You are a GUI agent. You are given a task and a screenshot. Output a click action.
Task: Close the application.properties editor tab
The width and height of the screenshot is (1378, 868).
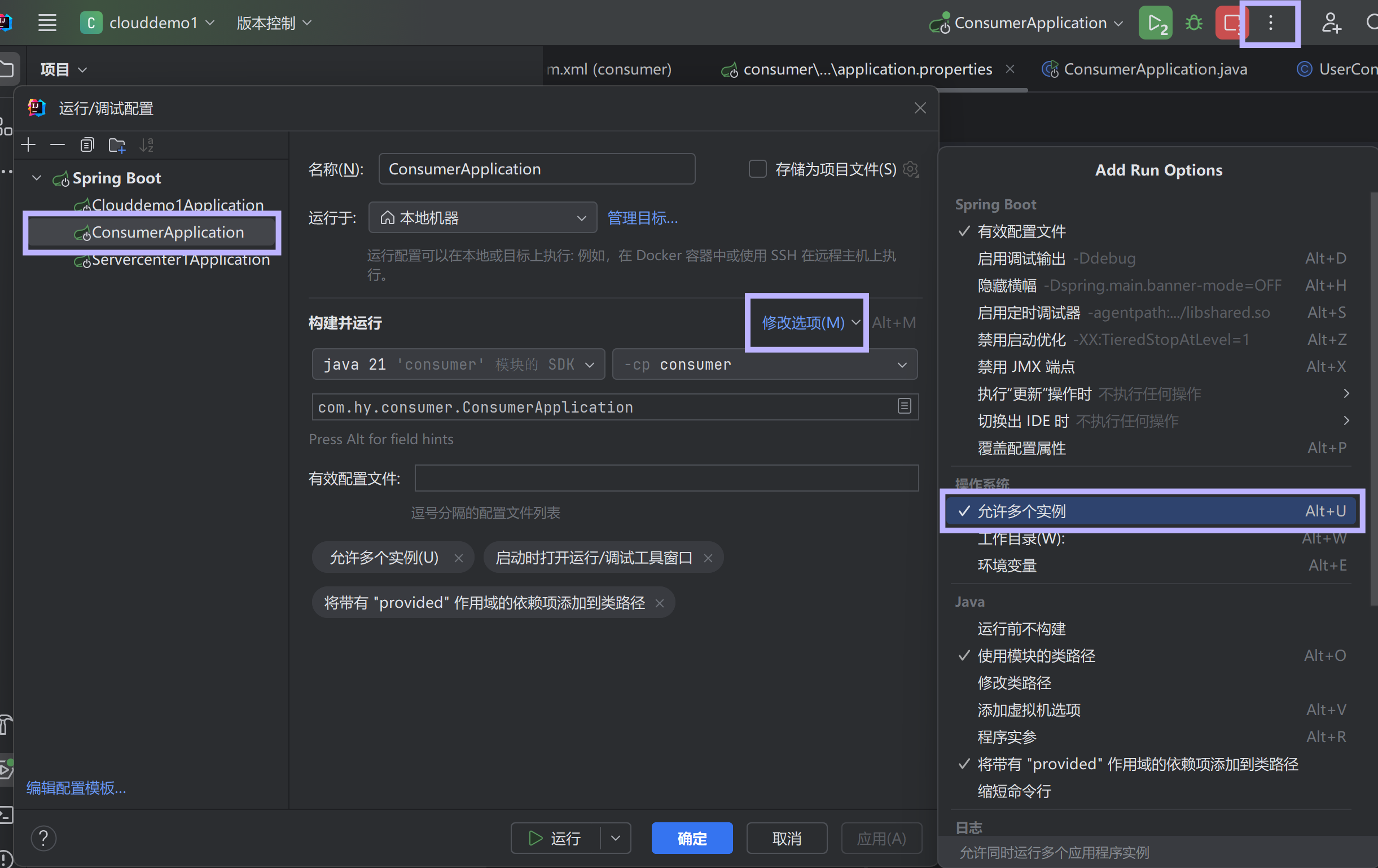click(x=1010, y=69)
